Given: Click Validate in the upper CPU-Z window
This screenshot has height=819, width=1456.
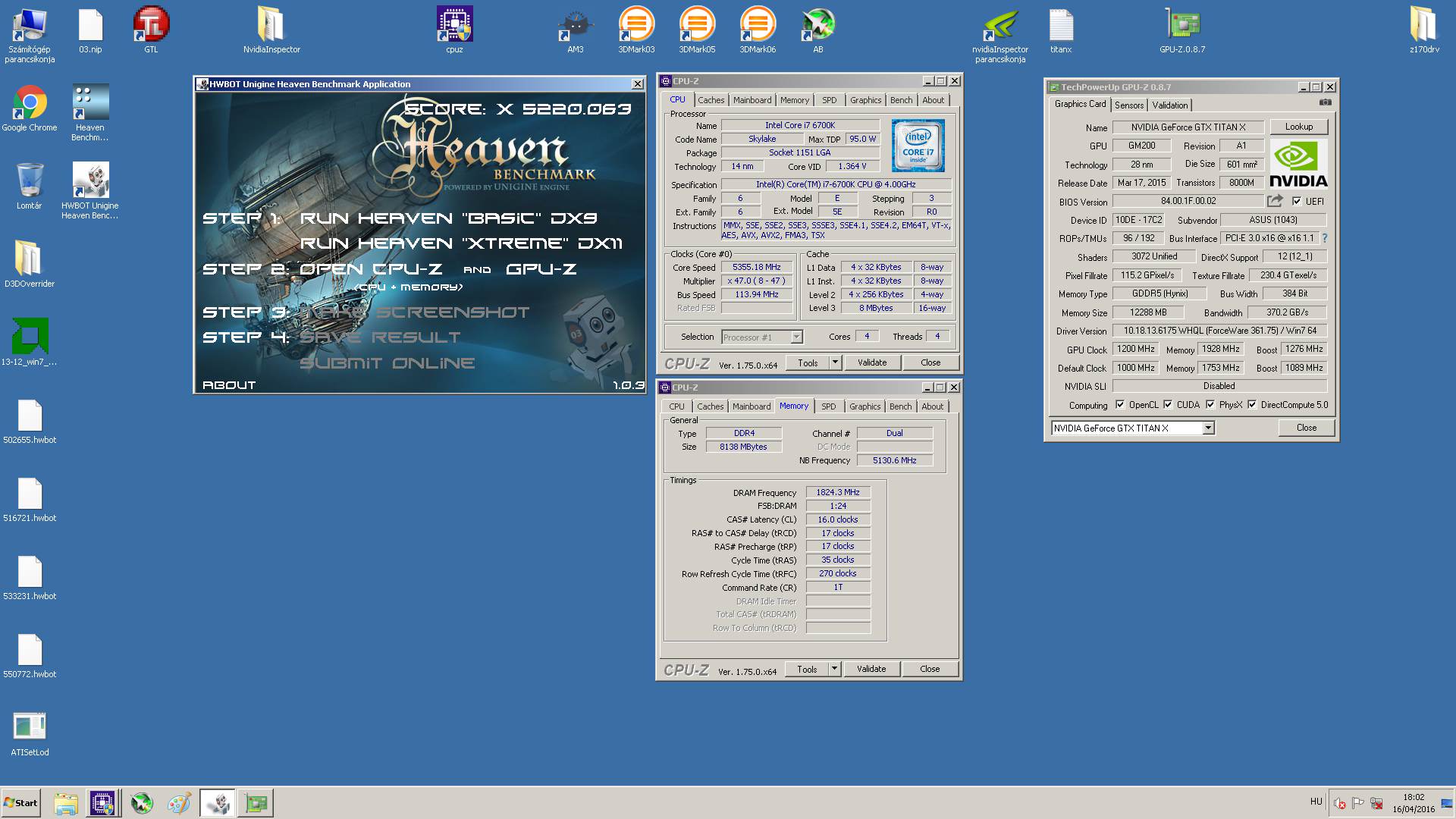Looking at the screenshot, I should (x=872, y=362).
